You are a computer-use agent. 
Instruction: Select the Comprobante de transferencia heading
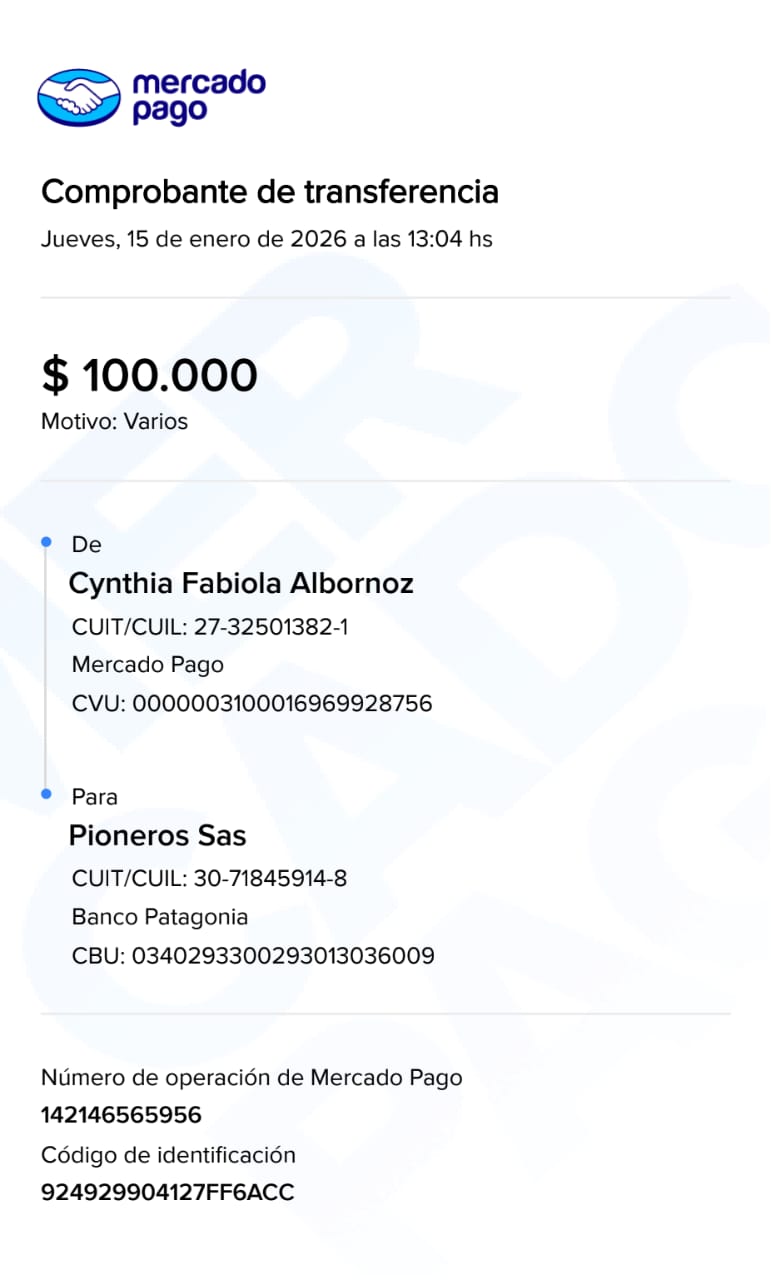tap(269, 191)
